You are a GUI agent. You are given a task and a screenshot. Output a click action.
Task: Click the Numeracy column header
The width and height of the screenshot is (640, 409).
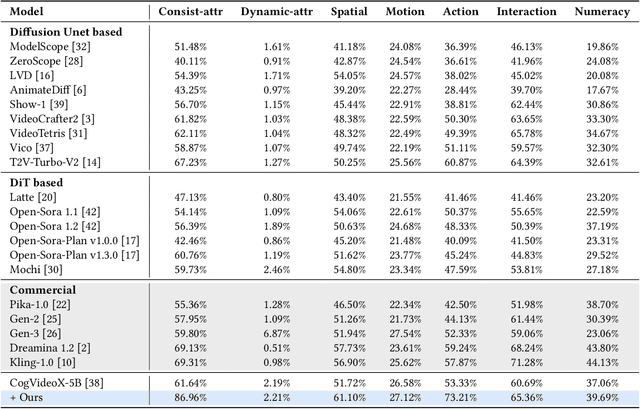(602, 11)
